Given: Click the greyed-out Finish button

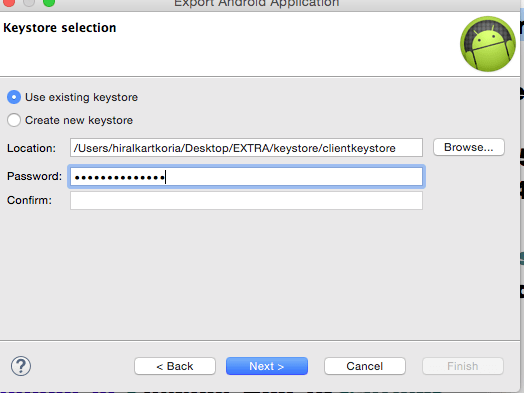Looking at the screenshot, I should pyautogui.click(x=463, y=366).
